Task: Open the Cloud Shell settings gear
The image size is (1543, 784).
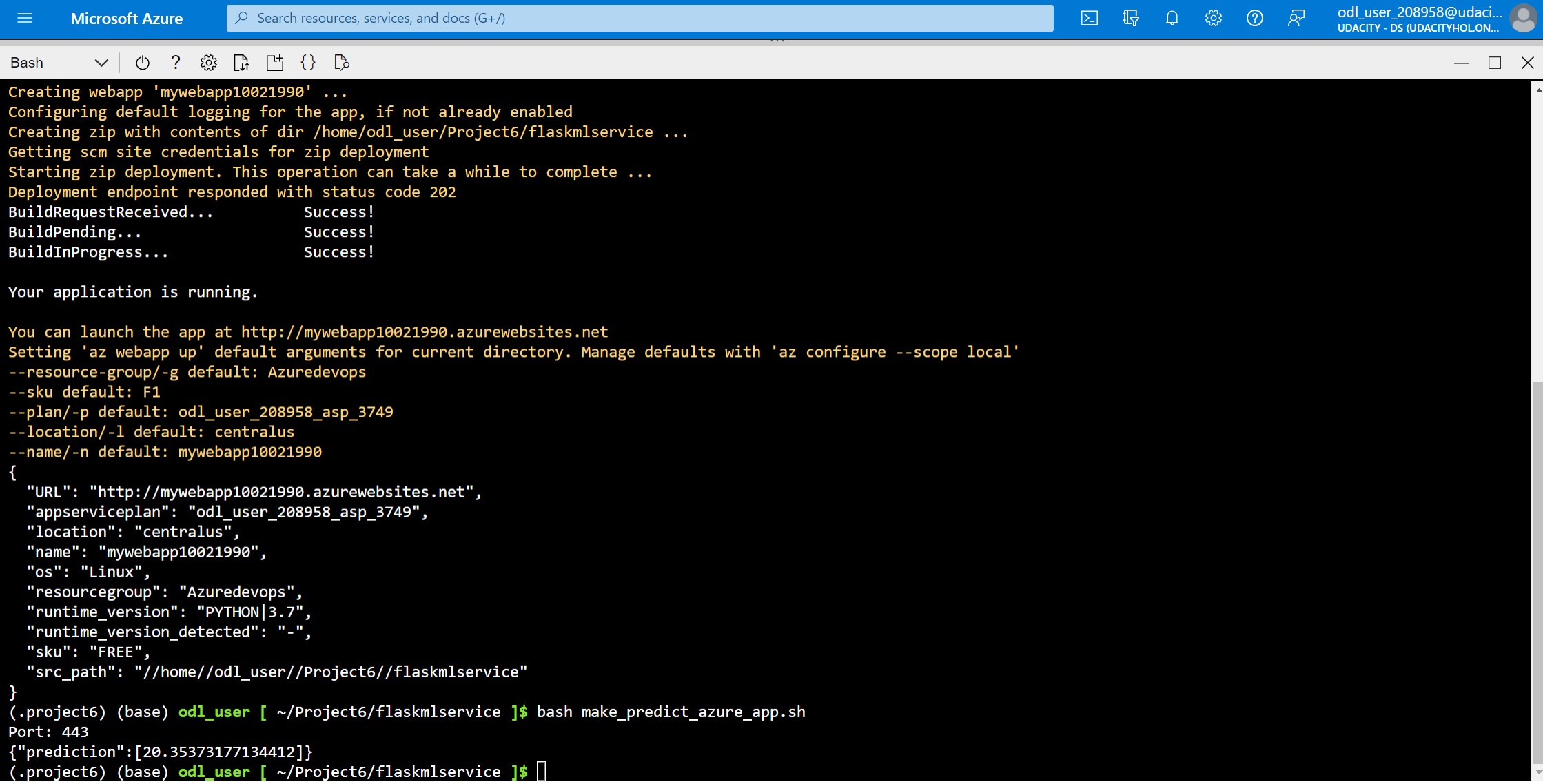Action: click(209, 62)
